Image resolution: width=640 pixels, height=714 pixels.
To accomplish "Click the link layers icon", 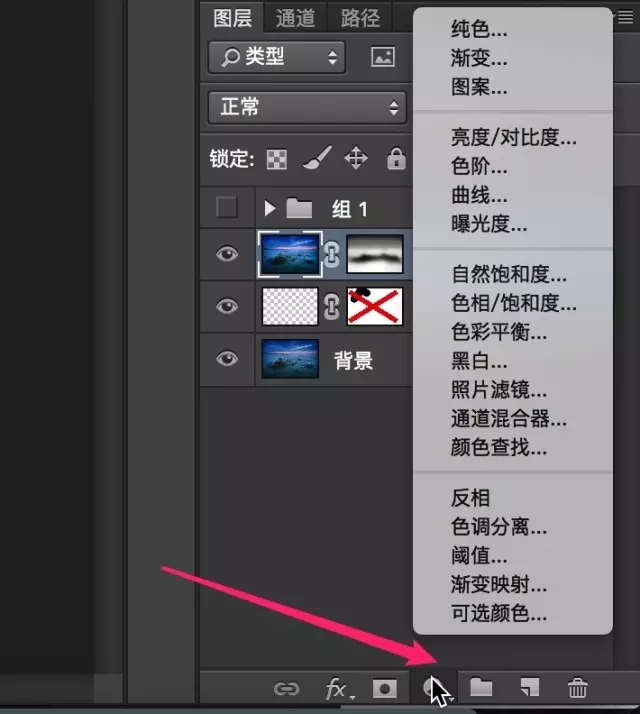I will point(287,688).
